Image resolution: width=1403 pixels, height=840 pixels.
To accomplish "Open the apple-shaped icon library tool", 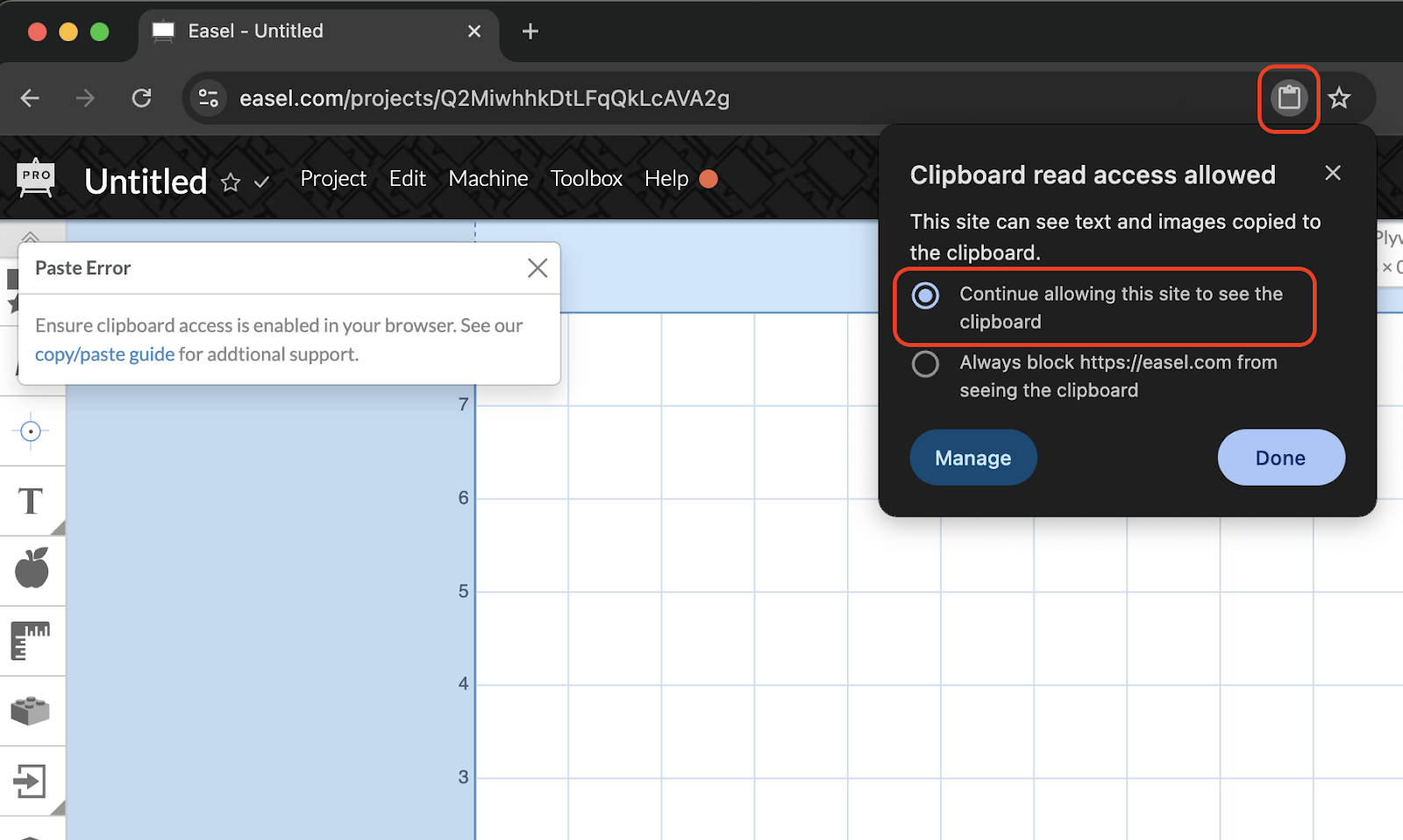I will 32,570.
